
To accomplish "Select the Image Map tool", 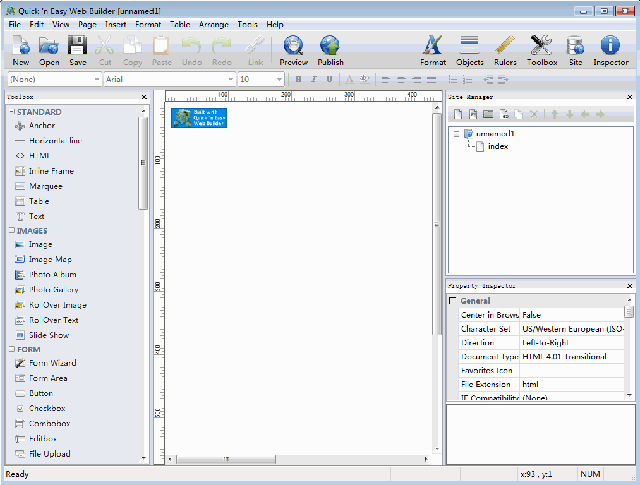I will tap(43, 259).
